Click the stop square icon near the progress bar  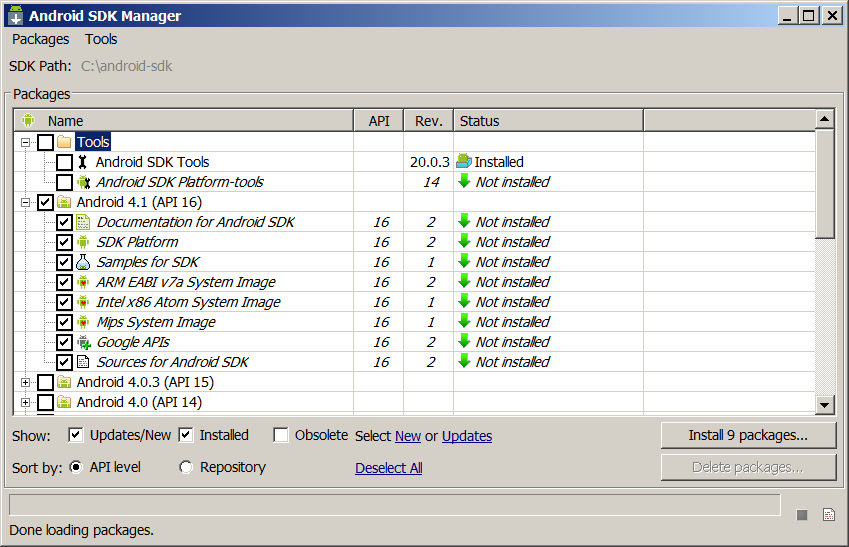pyautogui.click(x=802, y=515)
